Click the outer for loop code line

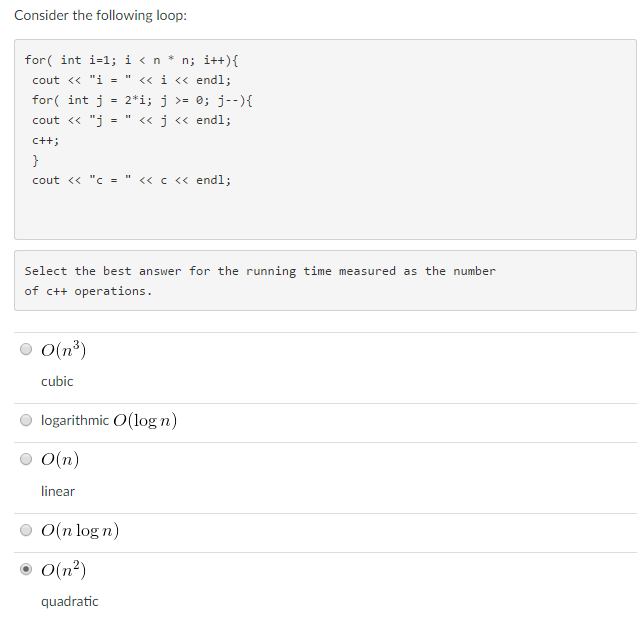click(131, 60)
